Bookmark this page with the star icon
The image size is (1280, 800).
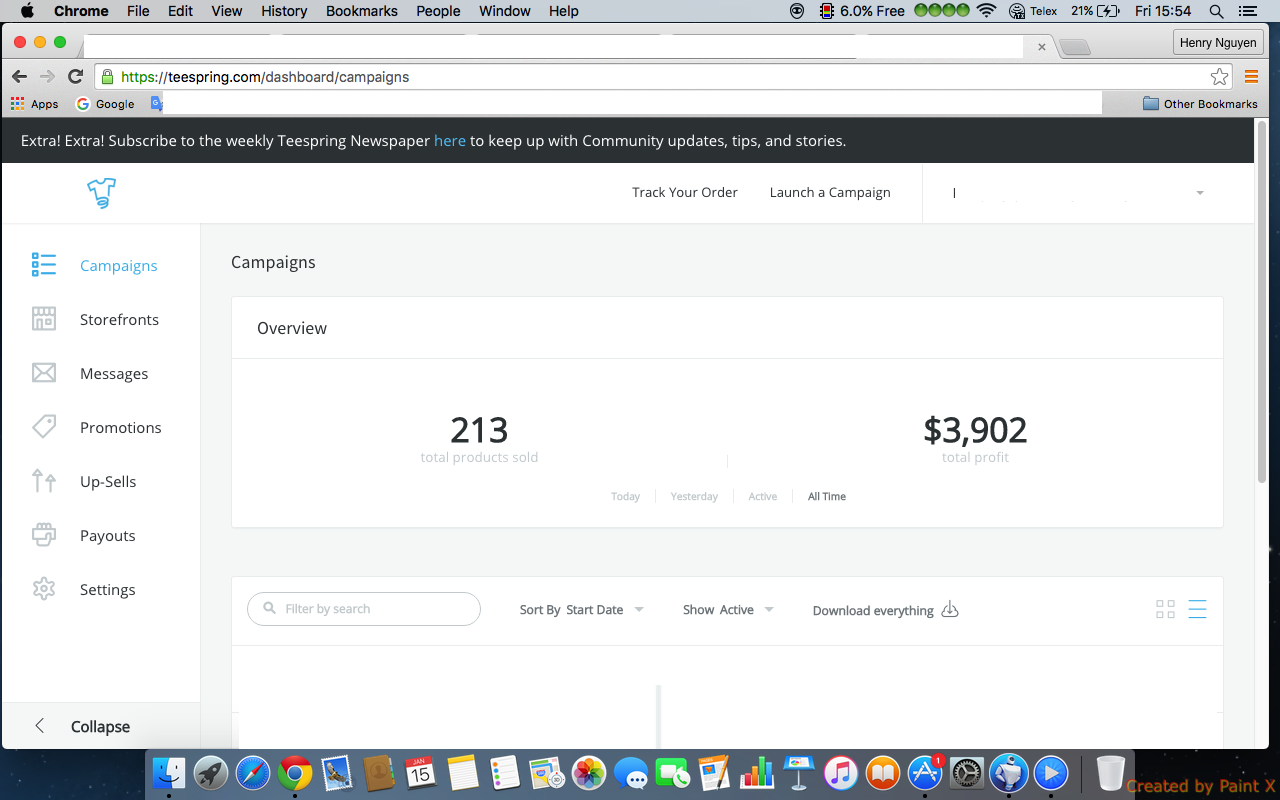(x=1219, y=77)
